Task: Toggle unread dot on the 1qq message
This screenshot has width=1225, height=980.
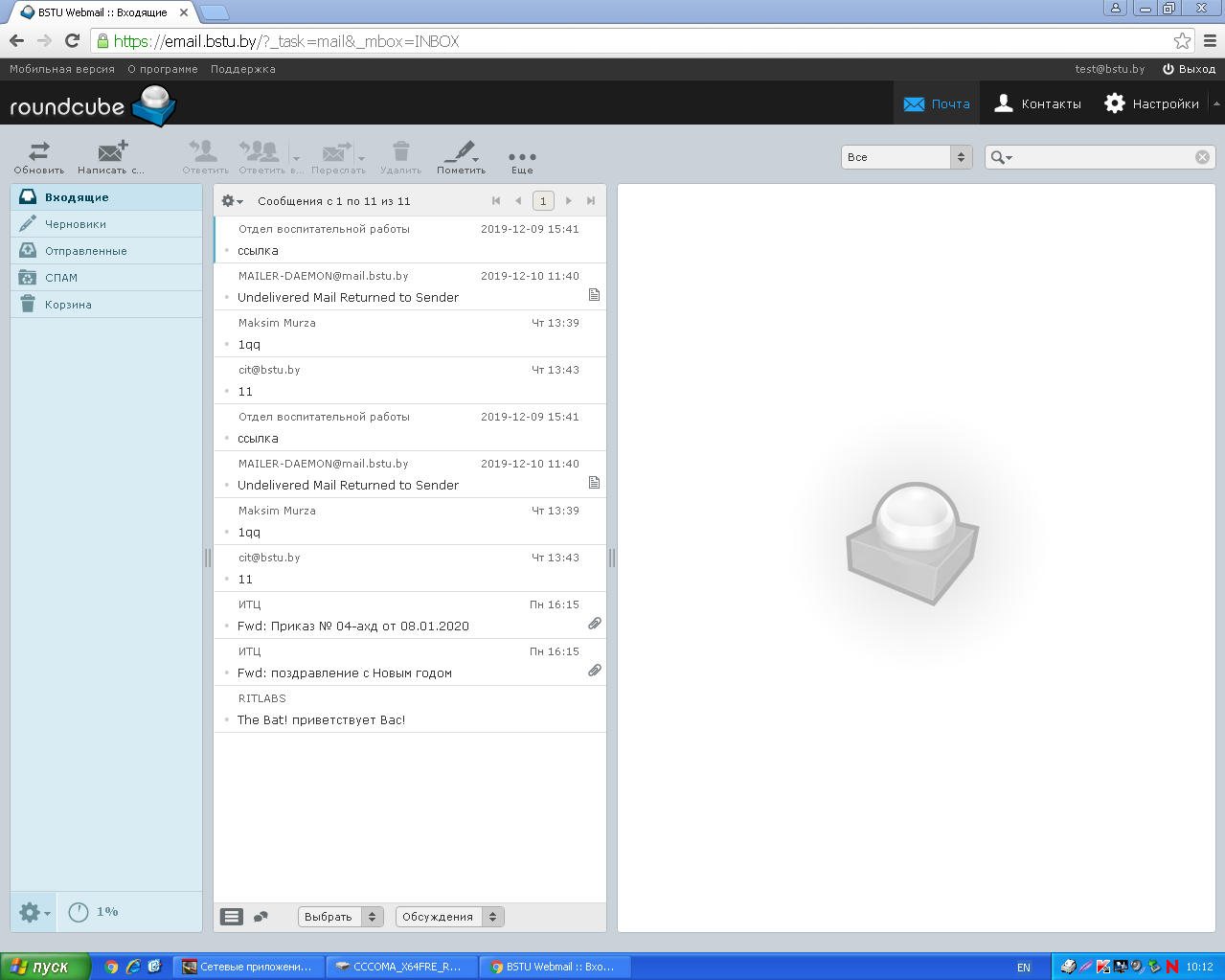Action: 225,345
